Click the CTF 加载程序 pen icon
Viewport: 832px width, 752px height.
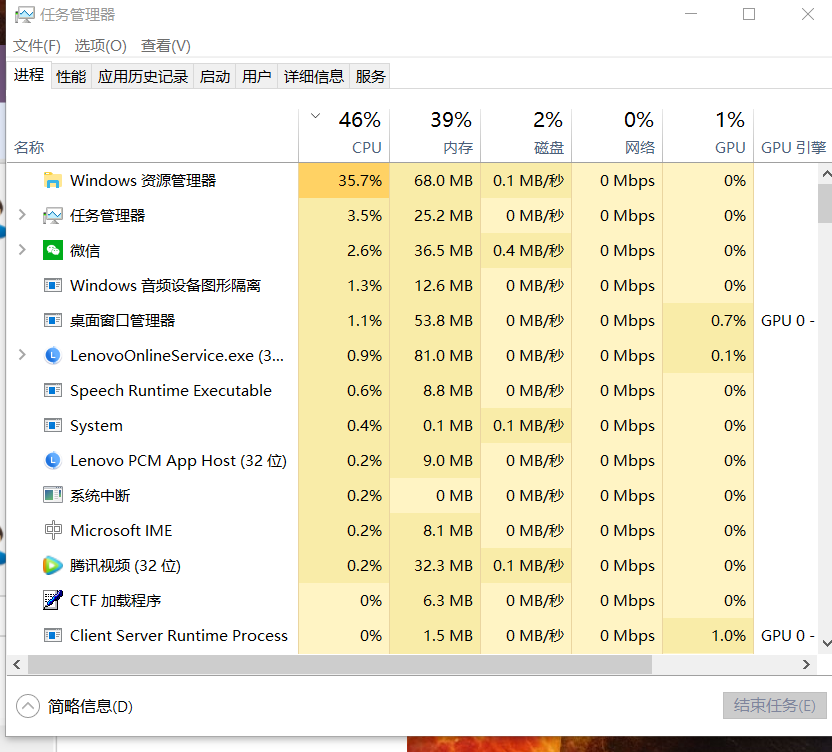pos(53,600)
